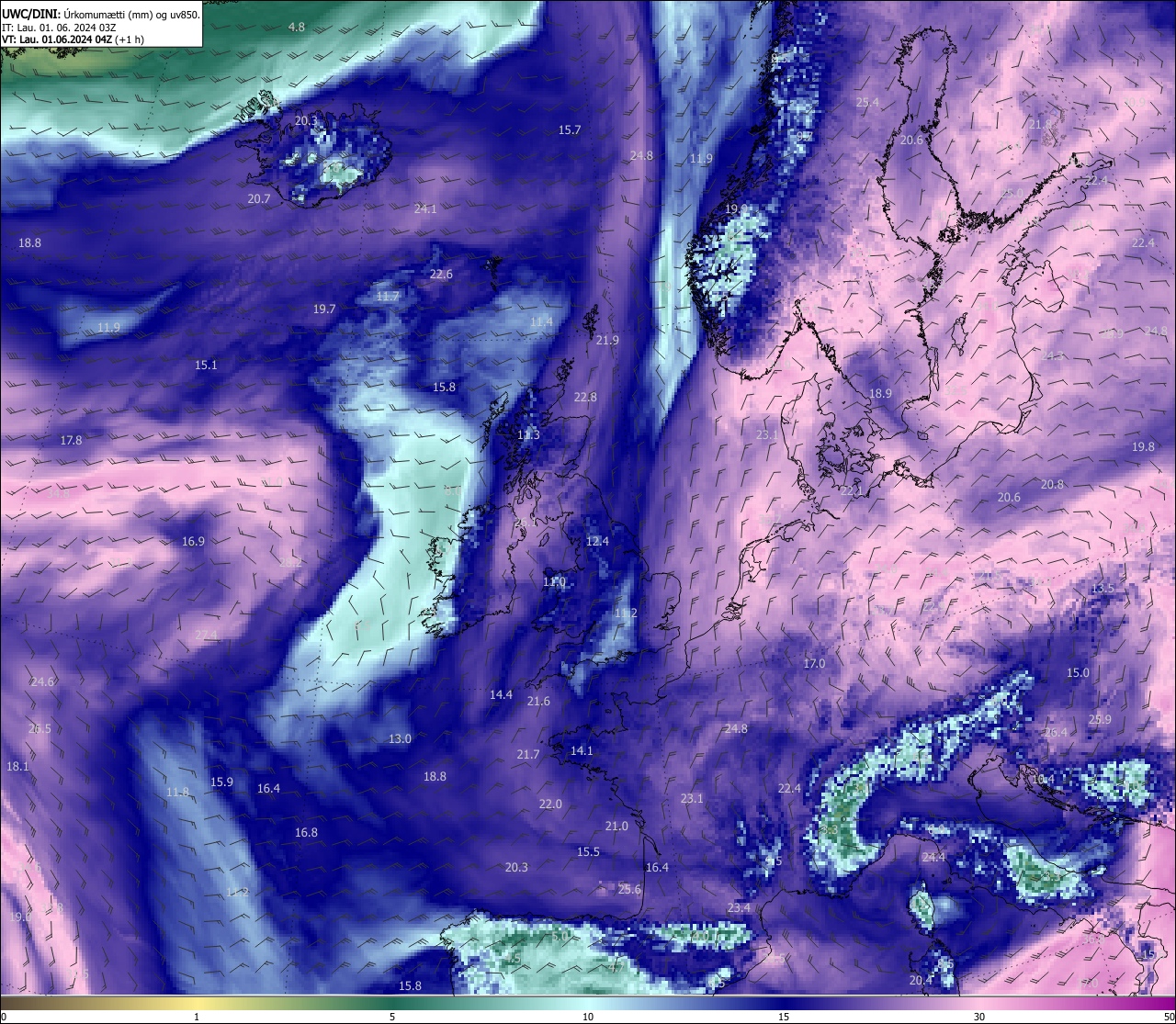Click the 23.4 value near the Pyrenees
This screenshot has width=1176, height=1024.
tap(739, 908)
